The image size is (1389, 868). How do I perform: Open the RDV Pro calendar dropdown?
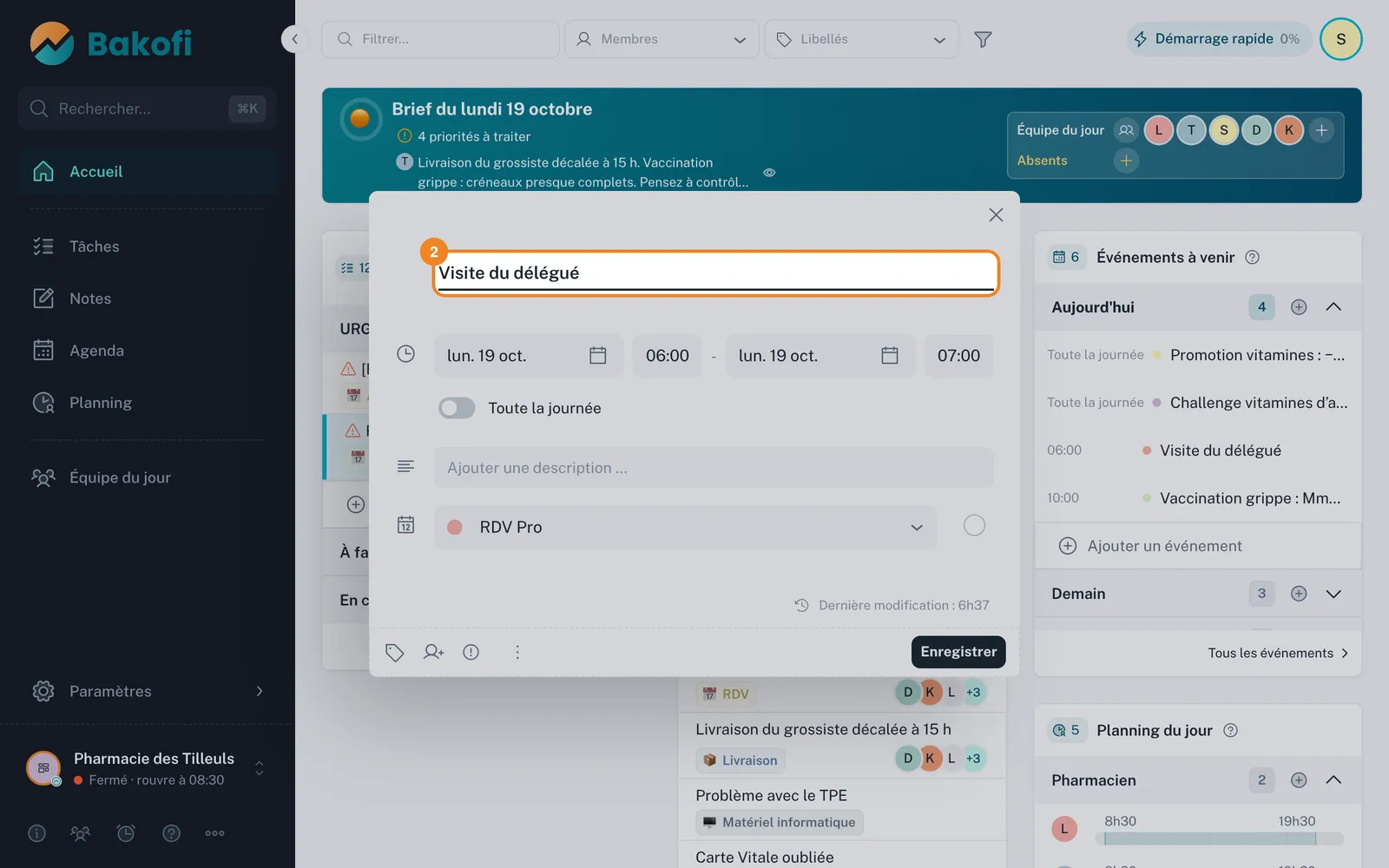tap(686, 527)
